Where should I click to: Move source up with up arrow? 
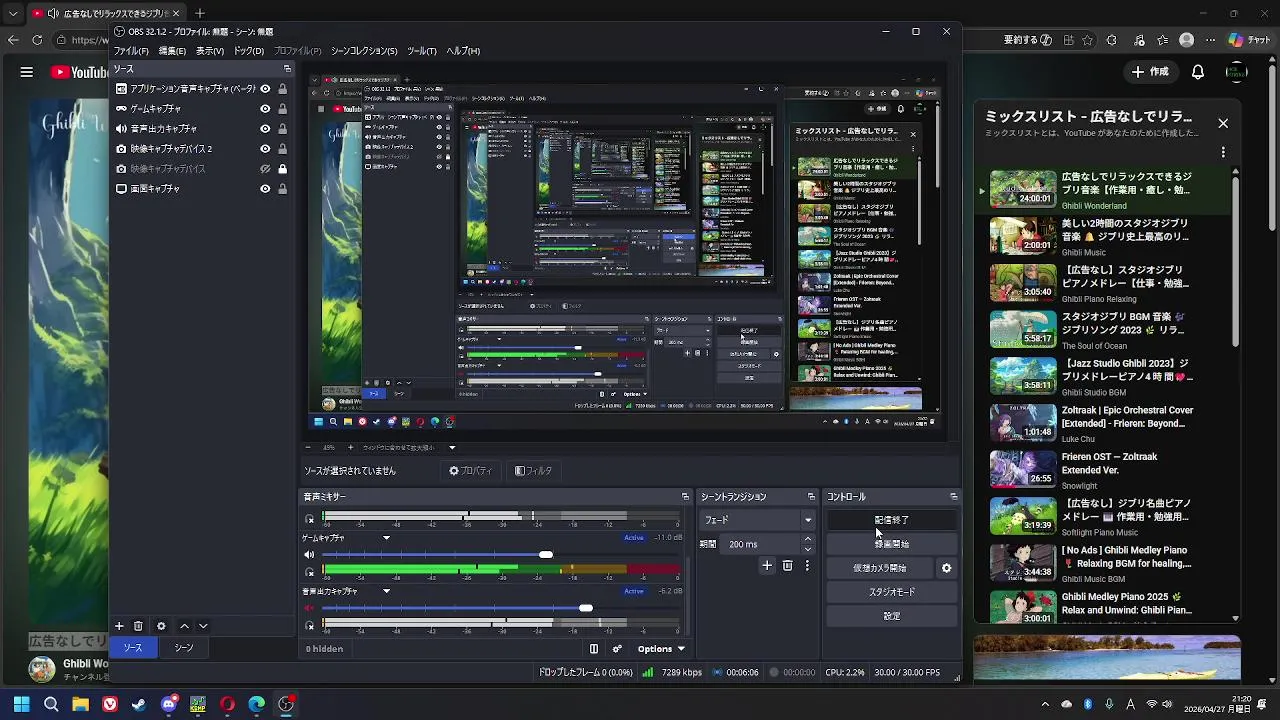pos(184,626)
